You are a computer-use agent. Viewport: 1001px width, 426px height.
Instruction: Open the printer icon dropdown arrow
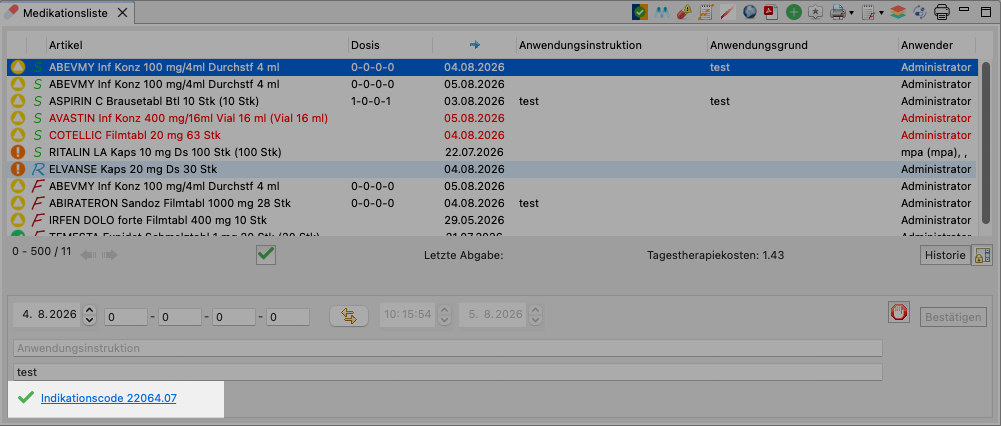click(852, 12)
